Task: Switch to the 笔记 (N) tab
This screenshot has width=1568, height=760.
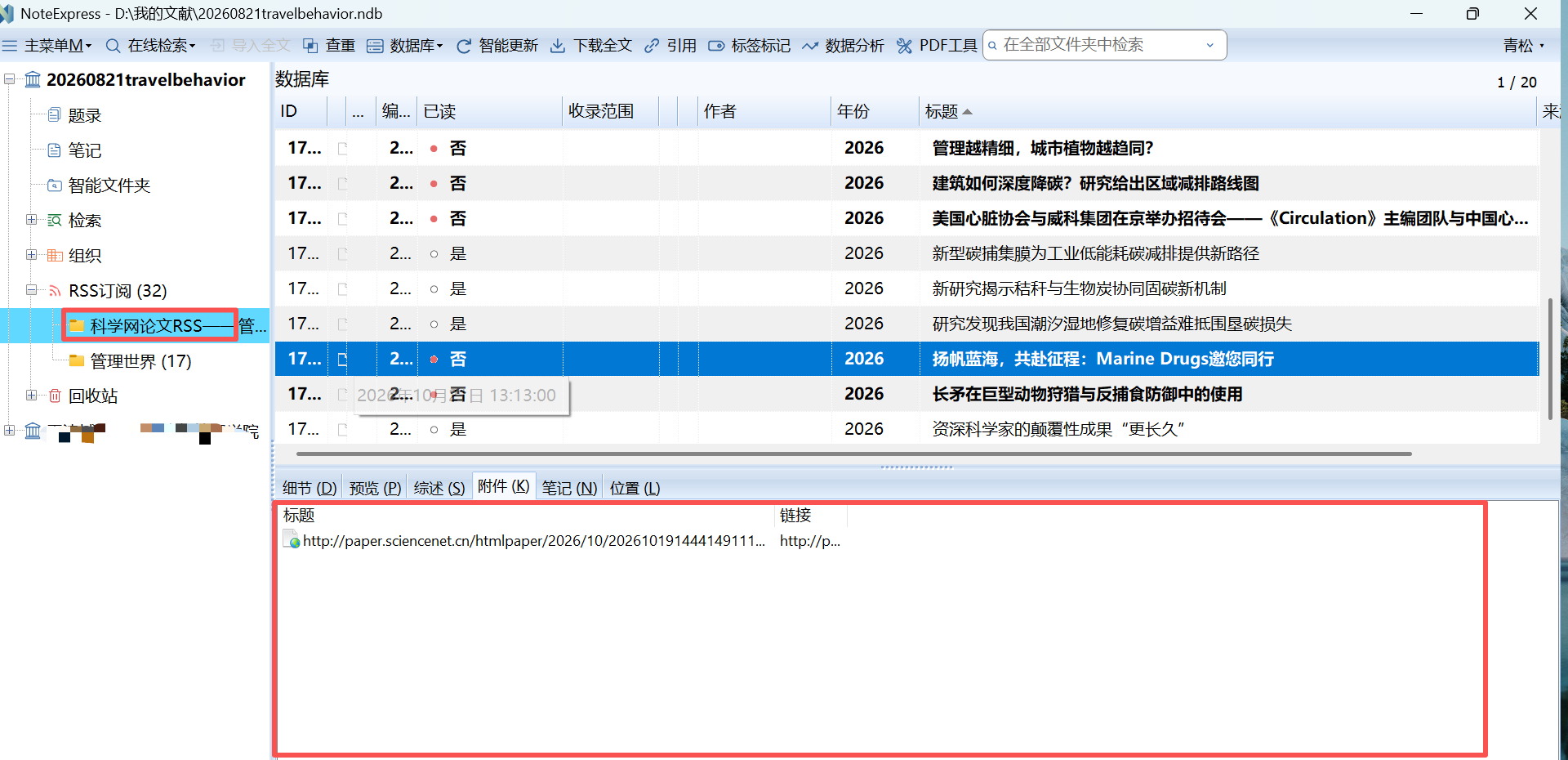Action: coord(569,488)
